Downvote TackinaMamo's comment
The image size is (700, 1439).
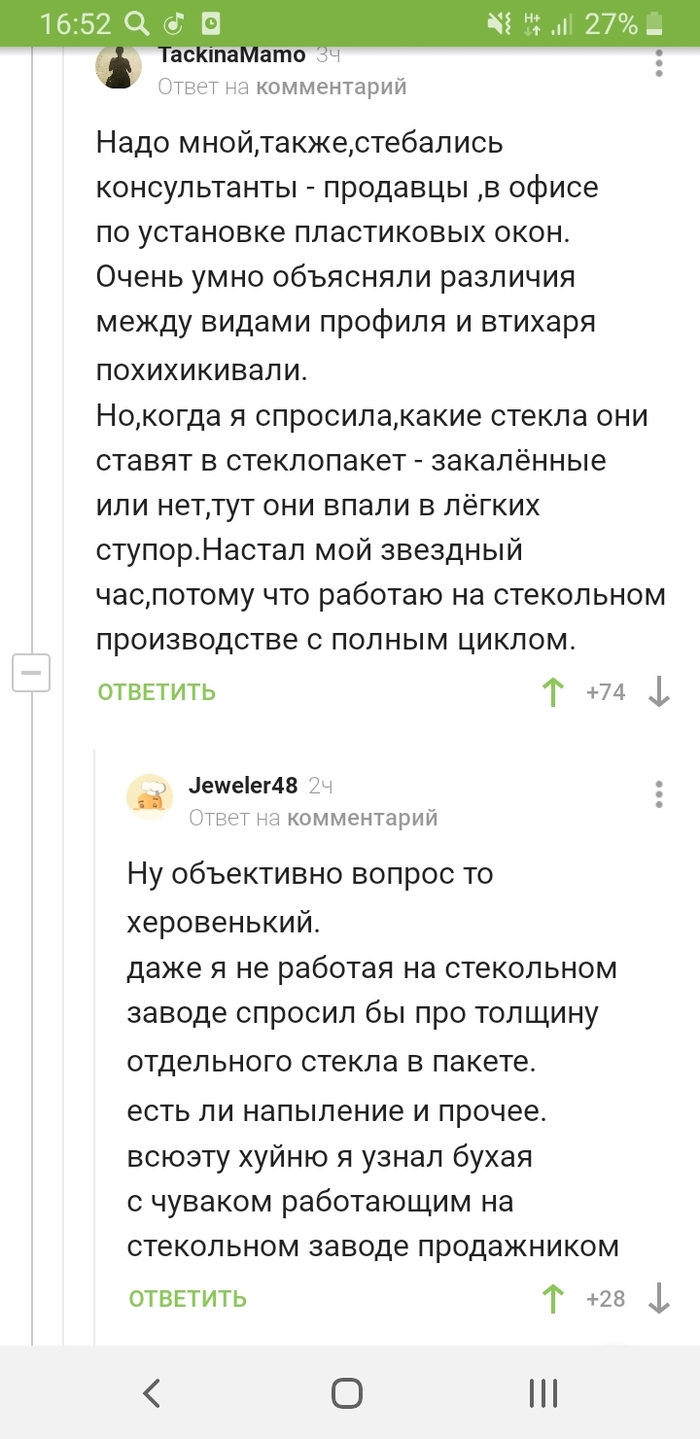coord(657,691)
